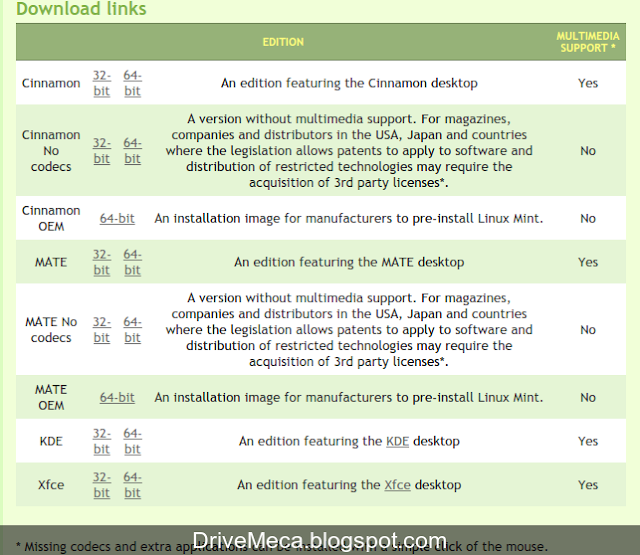
Task: Click the Cinnamon No codecs description paragraph
Action: point(349,151)
